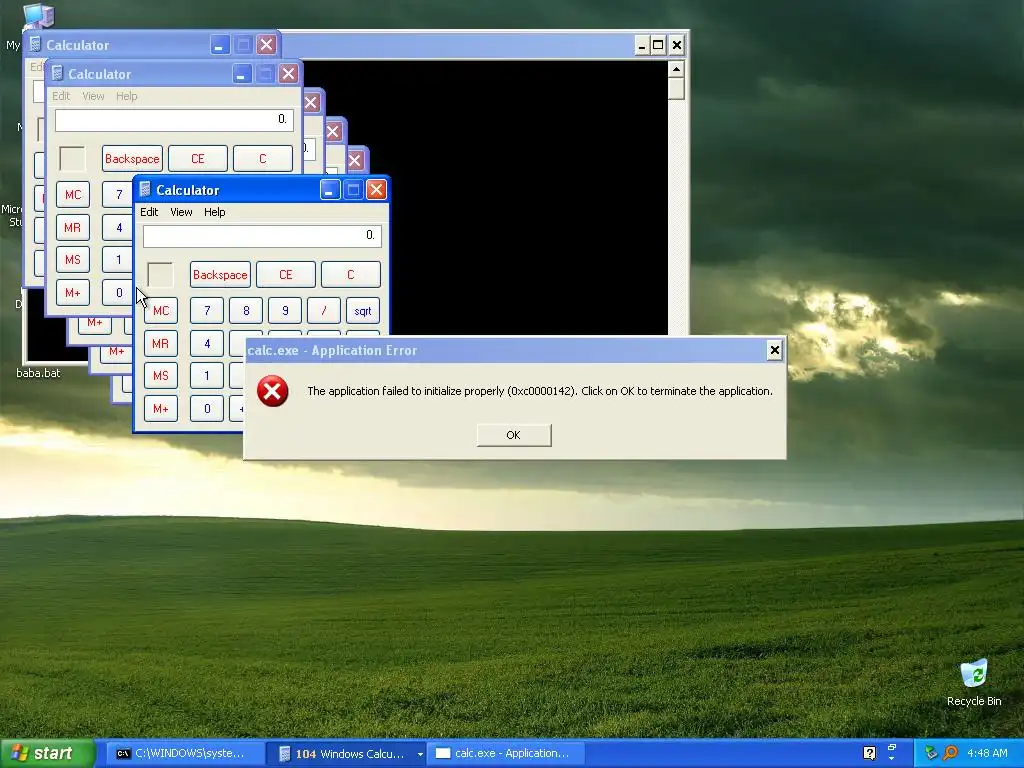
Task: Click MS in the front Calculator
Action: click(x=161, y=376)
